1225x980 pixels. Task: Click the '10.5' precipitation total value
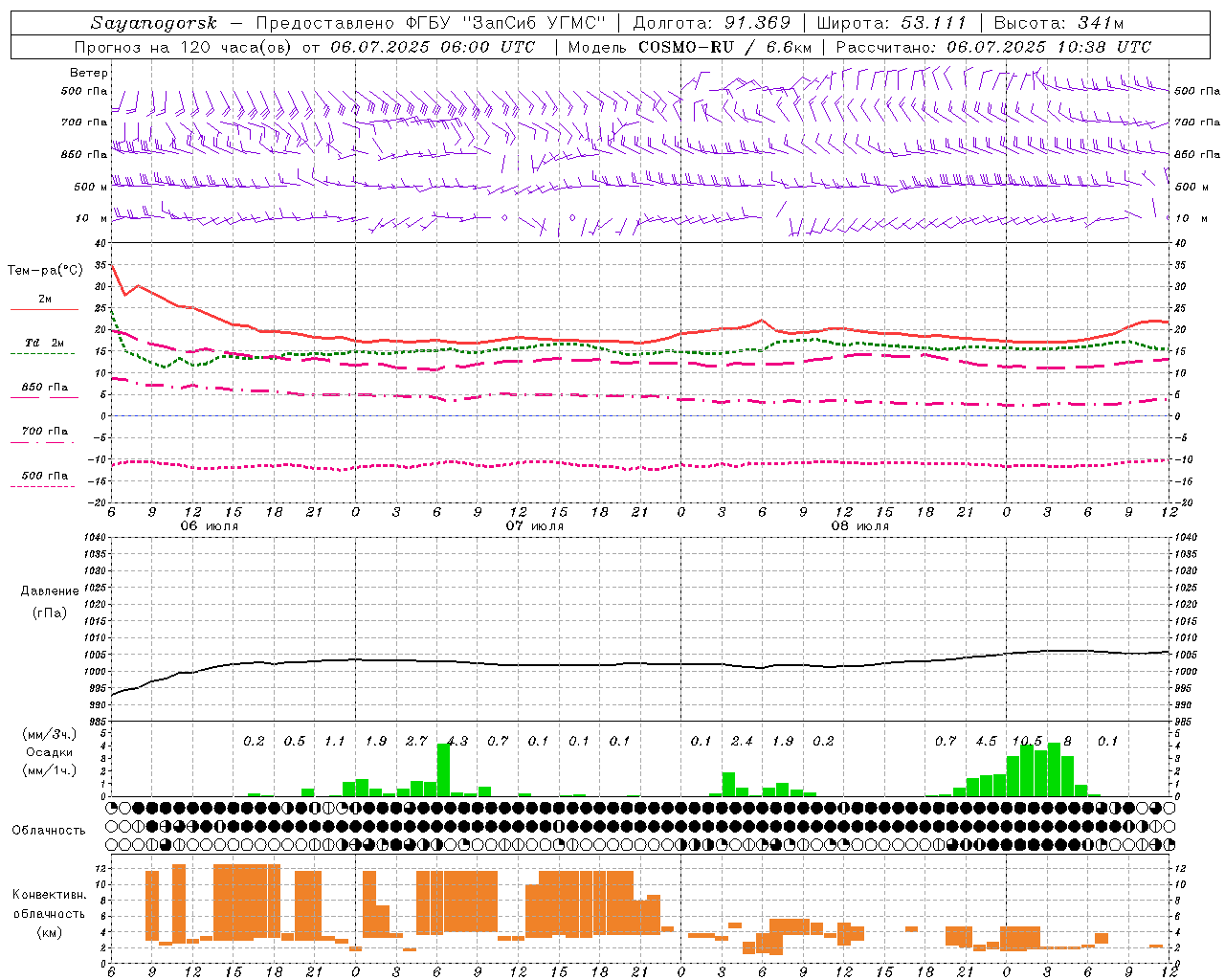coord(1027,741)
